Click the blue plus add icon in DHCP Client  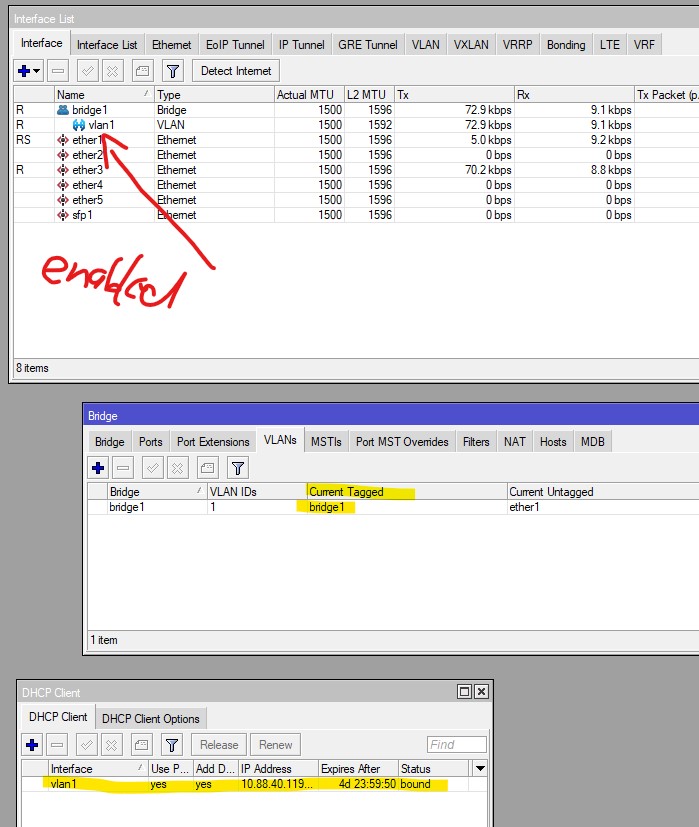coord(32,745)
